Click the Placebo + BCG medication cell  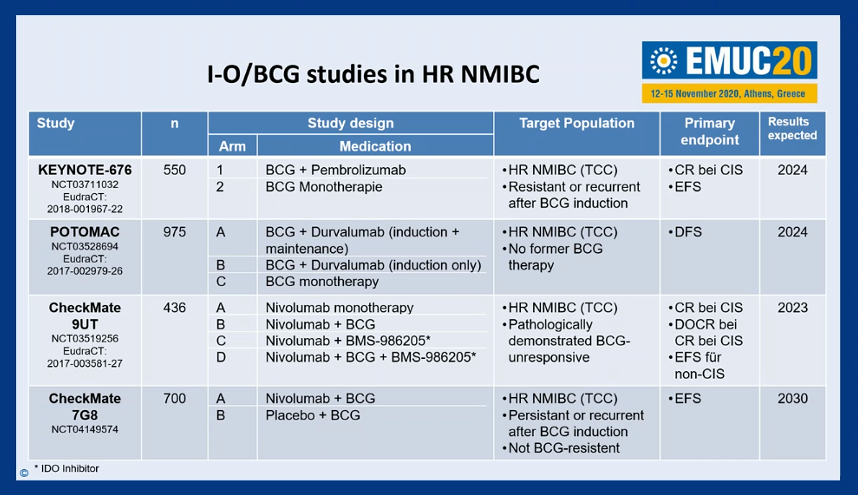[x=313, y=415]
